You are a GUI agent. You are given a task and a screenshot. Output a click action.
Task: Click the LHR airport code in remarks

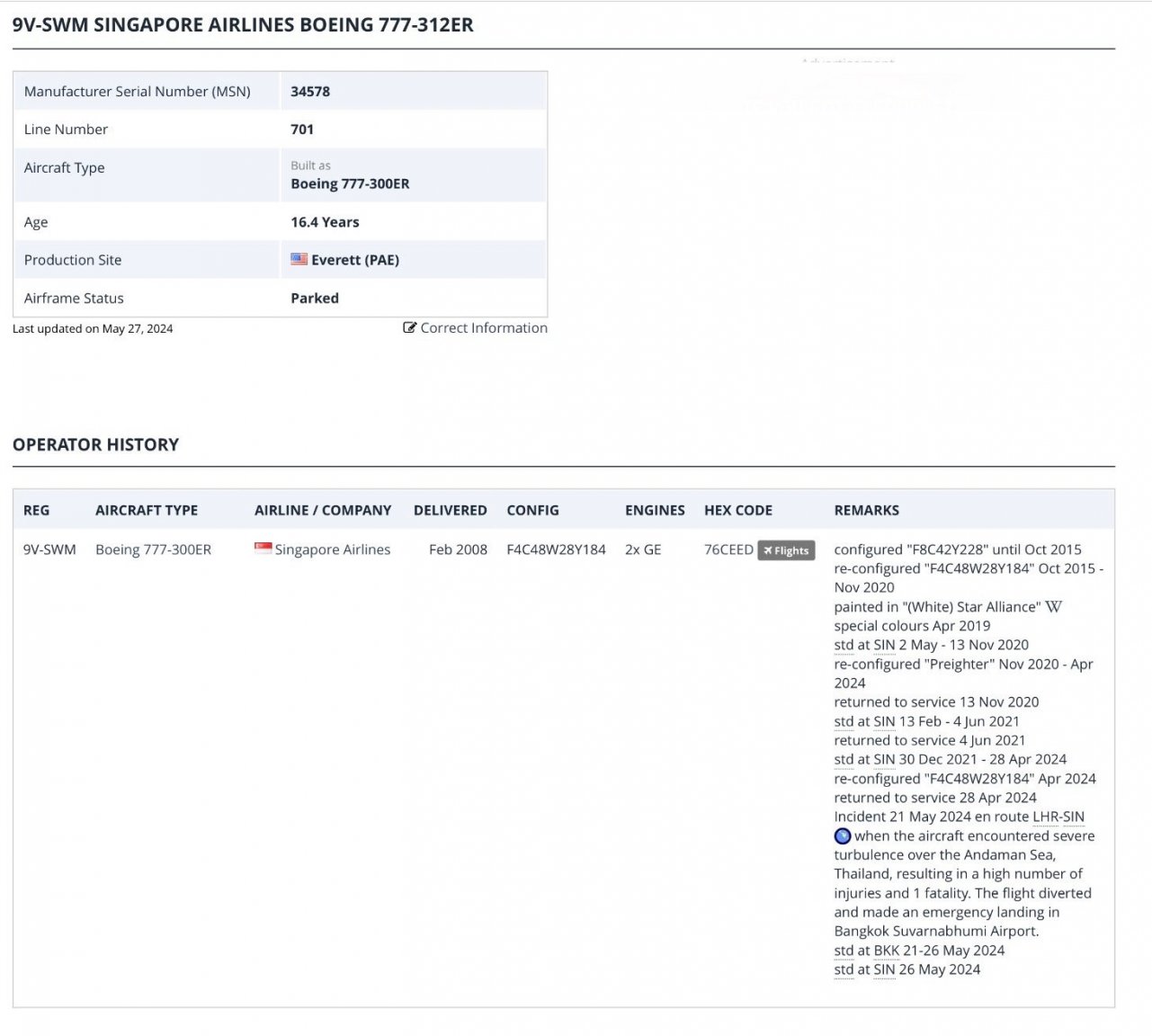click(x=1045, y=817)
